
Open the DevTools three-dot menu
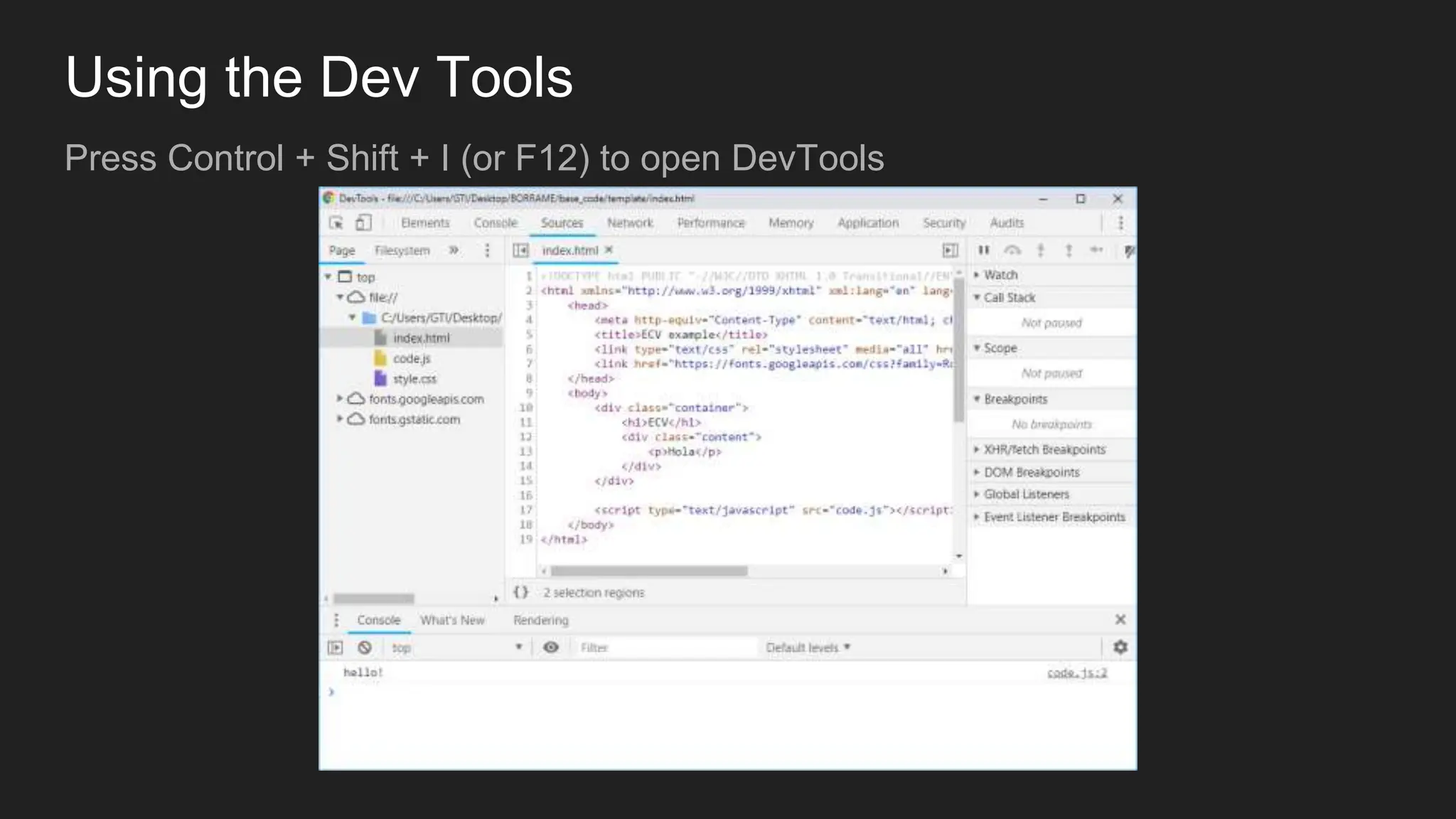pos(1120,223)
